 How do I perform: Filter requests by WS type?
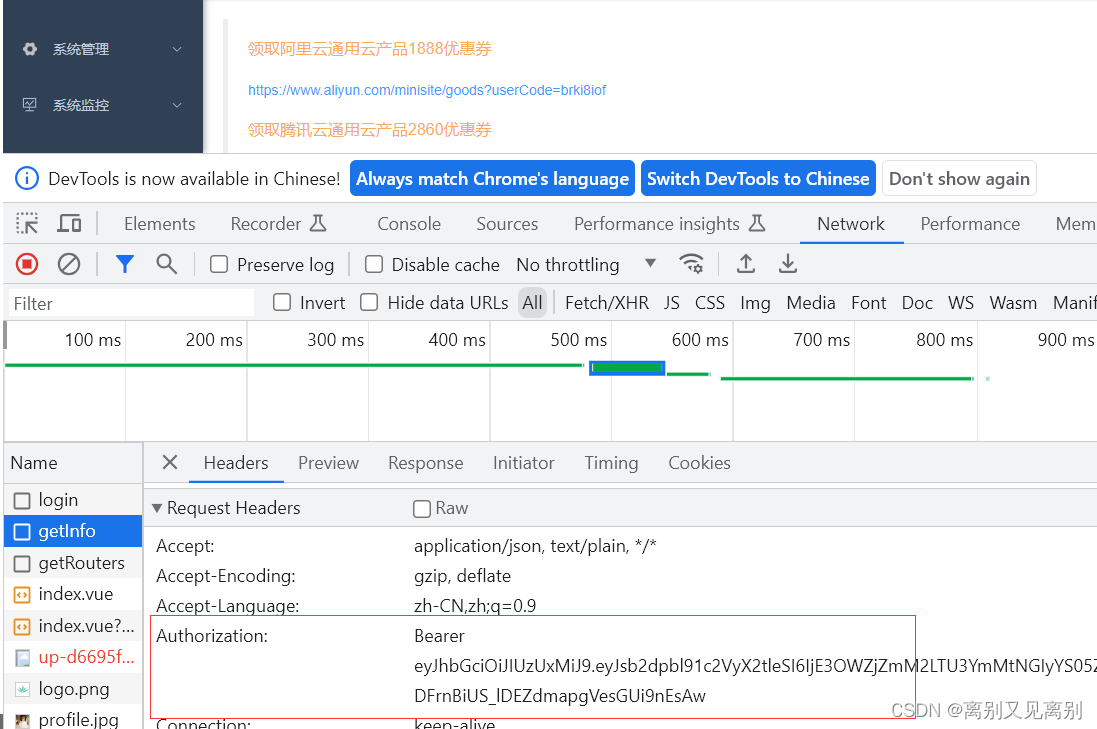click(961, 303)
